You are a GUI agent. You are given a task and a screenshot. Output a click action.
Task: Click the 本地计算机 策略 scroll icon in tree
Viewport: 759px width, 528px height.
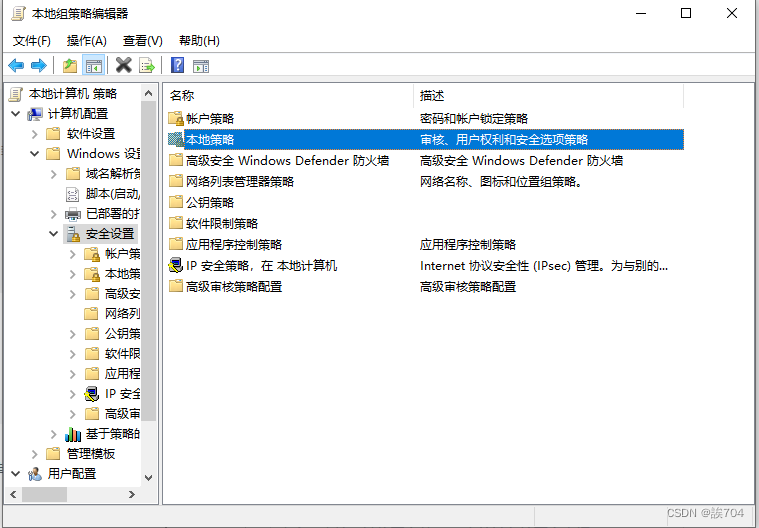click(16, 93)
